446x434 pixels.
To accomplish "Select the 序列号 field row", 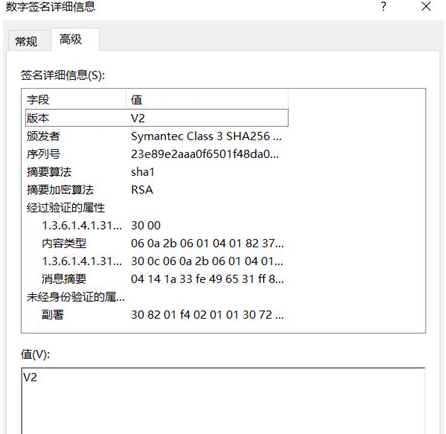I will (157, 154).
